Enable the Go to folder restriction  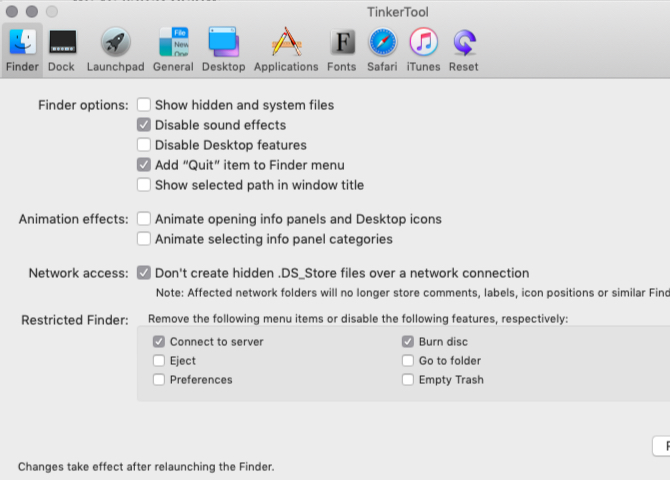(x=408, y=361)
